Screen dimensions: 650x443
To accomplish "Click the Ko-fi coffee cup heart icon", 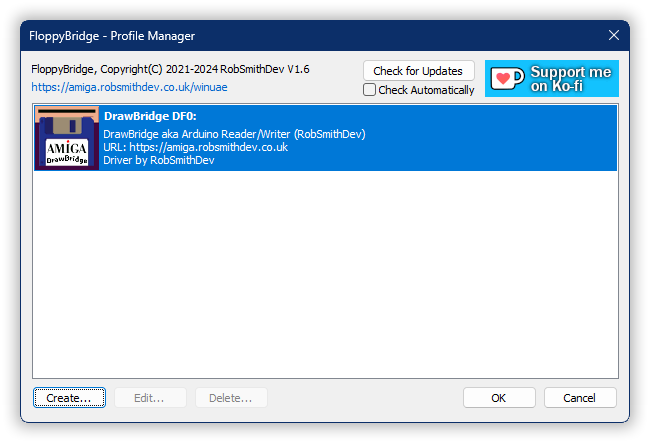I will coord(507,78).
